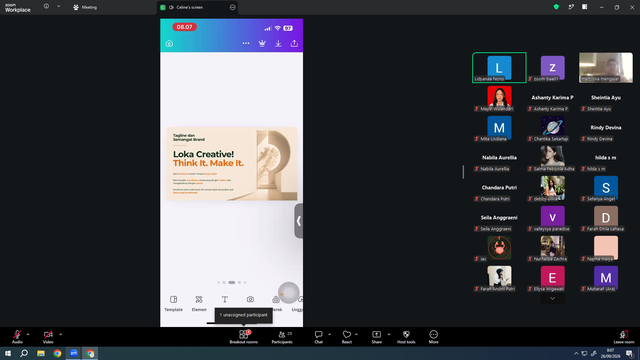Image resolution: width=640 pixels, height=360 pixels.
Task: Click the green encryption shield icon
Action: (x=556, y=7)
